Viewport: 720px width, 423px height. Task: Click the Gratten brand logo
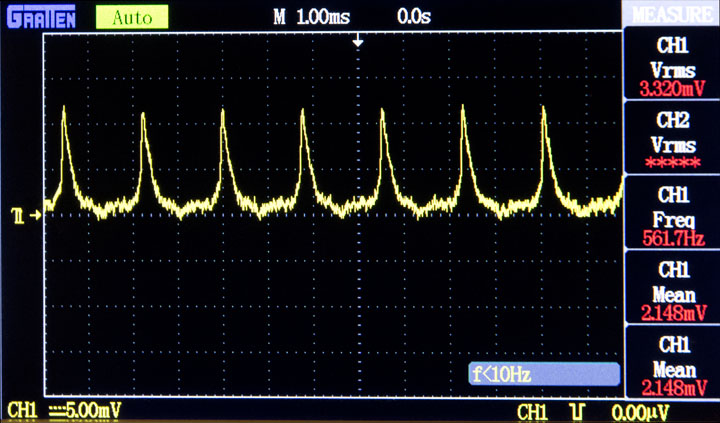coord(41,17)
